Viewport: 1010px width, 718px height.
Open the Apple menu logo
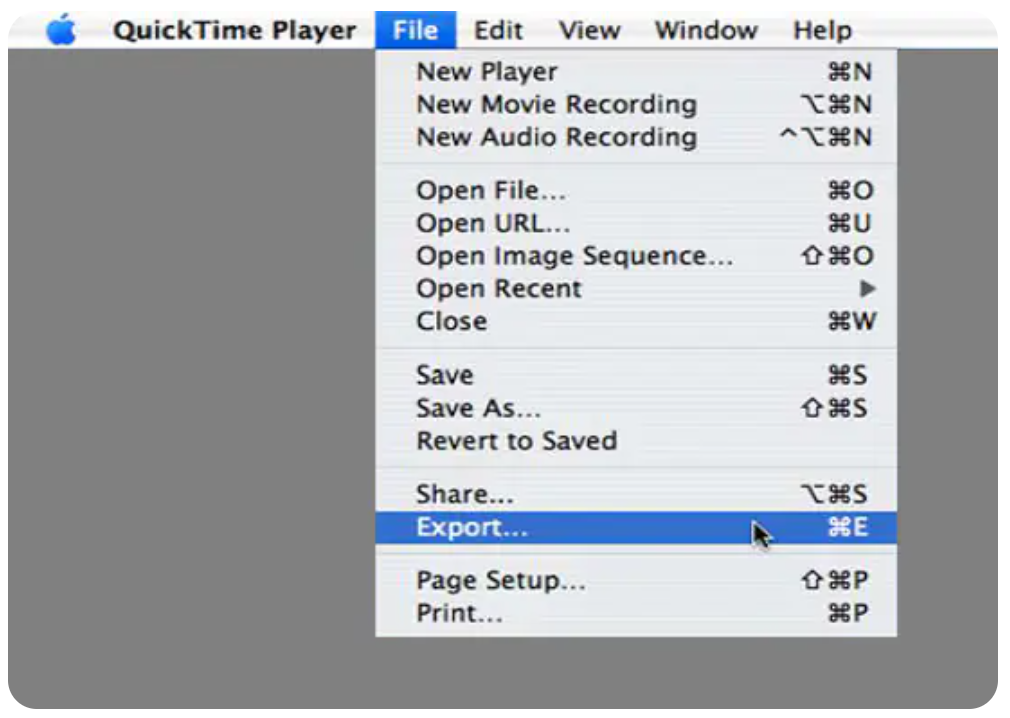point(61,30)
